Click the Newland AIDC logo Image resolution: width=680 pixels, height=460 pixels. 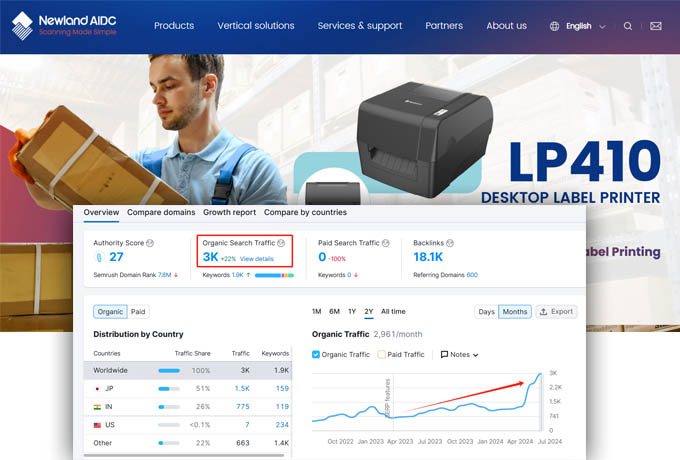[64, 26]
